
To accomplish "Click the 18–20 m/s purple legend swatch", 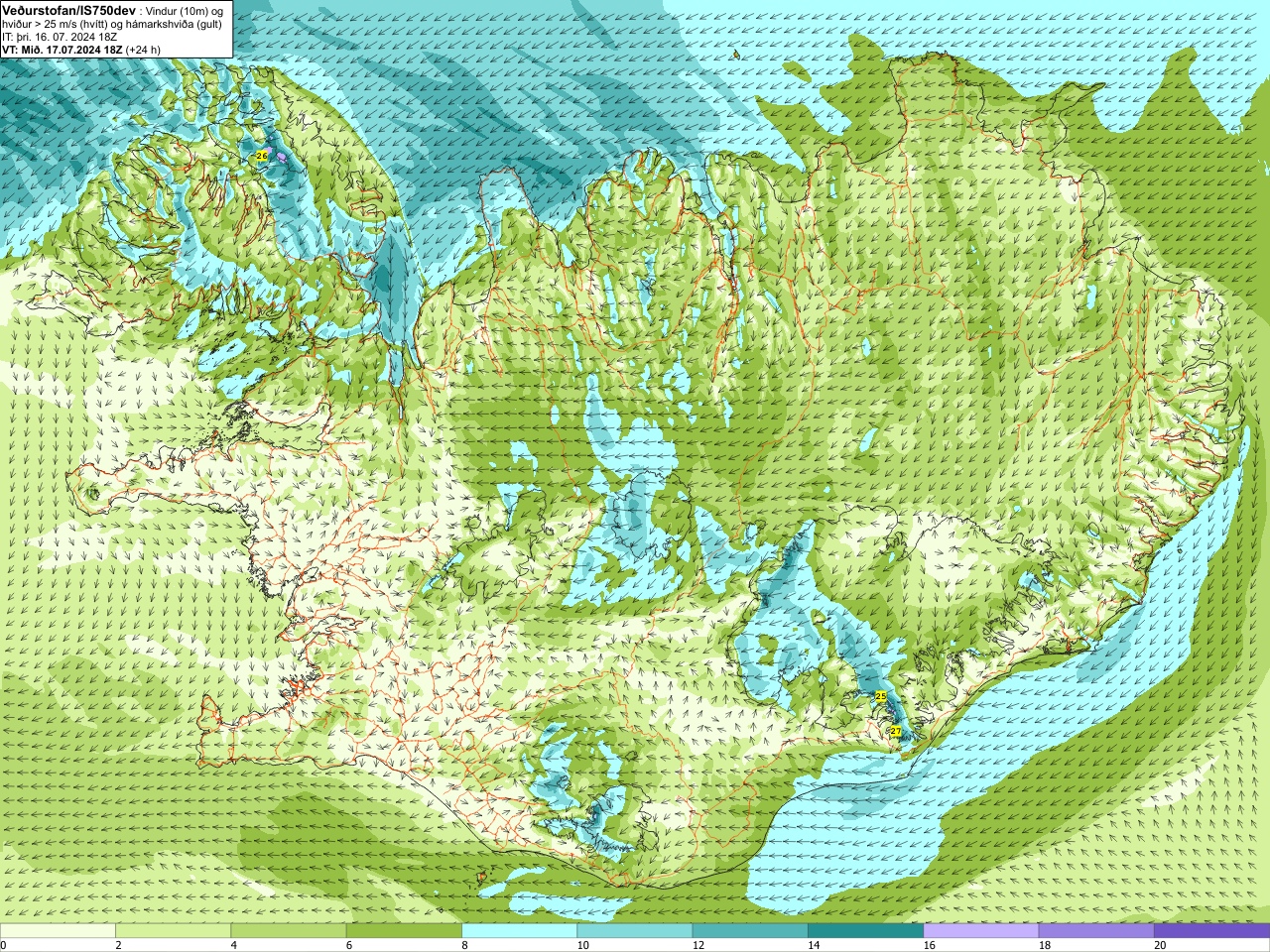I will tap(1095, 931).
